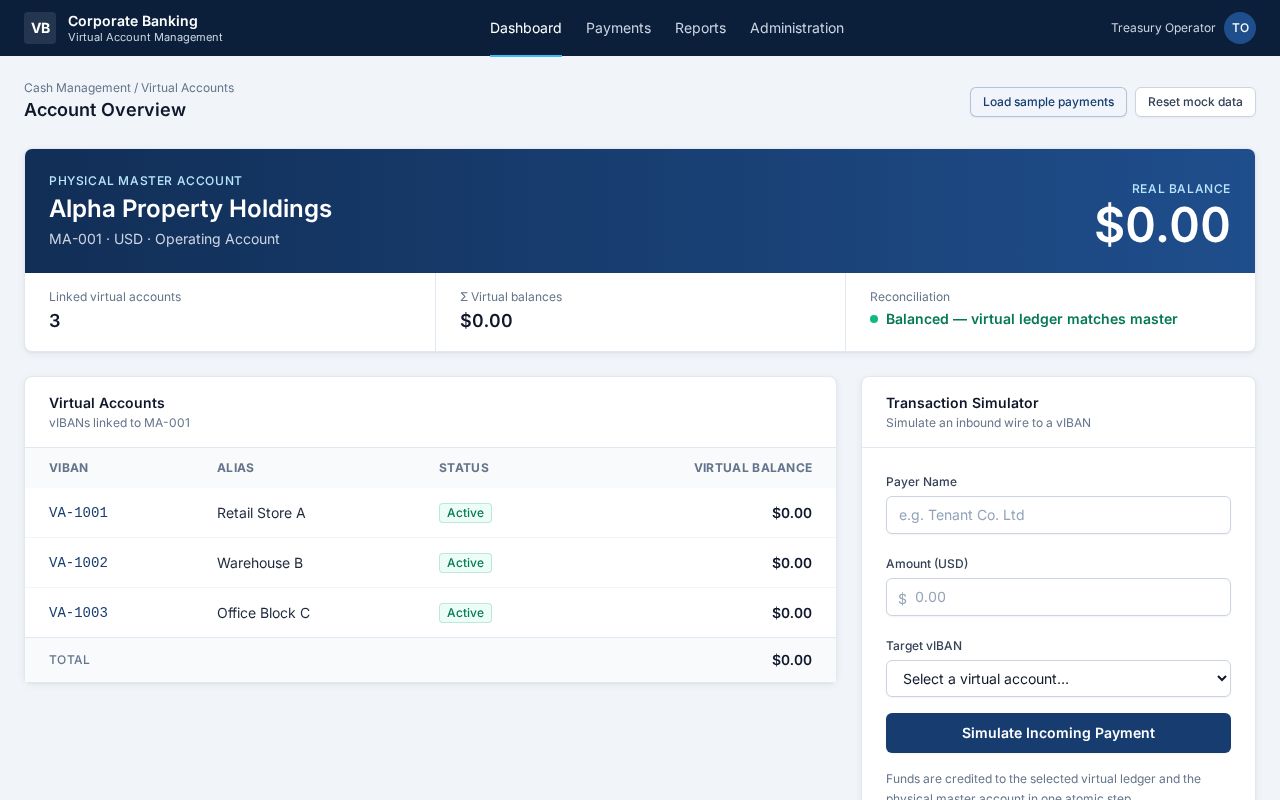Click the Cash Management / Virtual Accounts breadcrumb

click(129, 88)
